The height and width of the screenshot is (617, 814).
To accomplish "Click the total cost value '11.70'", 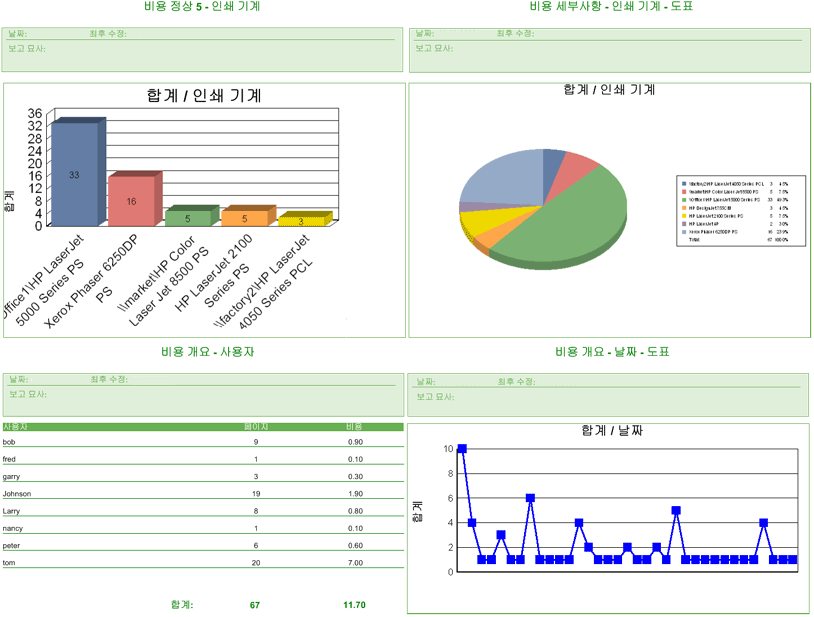I will tap(355, 605).
